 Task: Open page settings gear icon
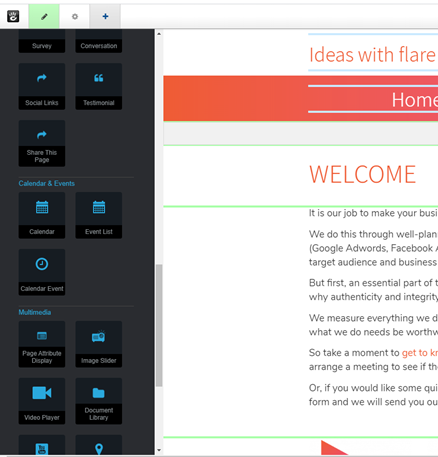(x=75, y=16)
